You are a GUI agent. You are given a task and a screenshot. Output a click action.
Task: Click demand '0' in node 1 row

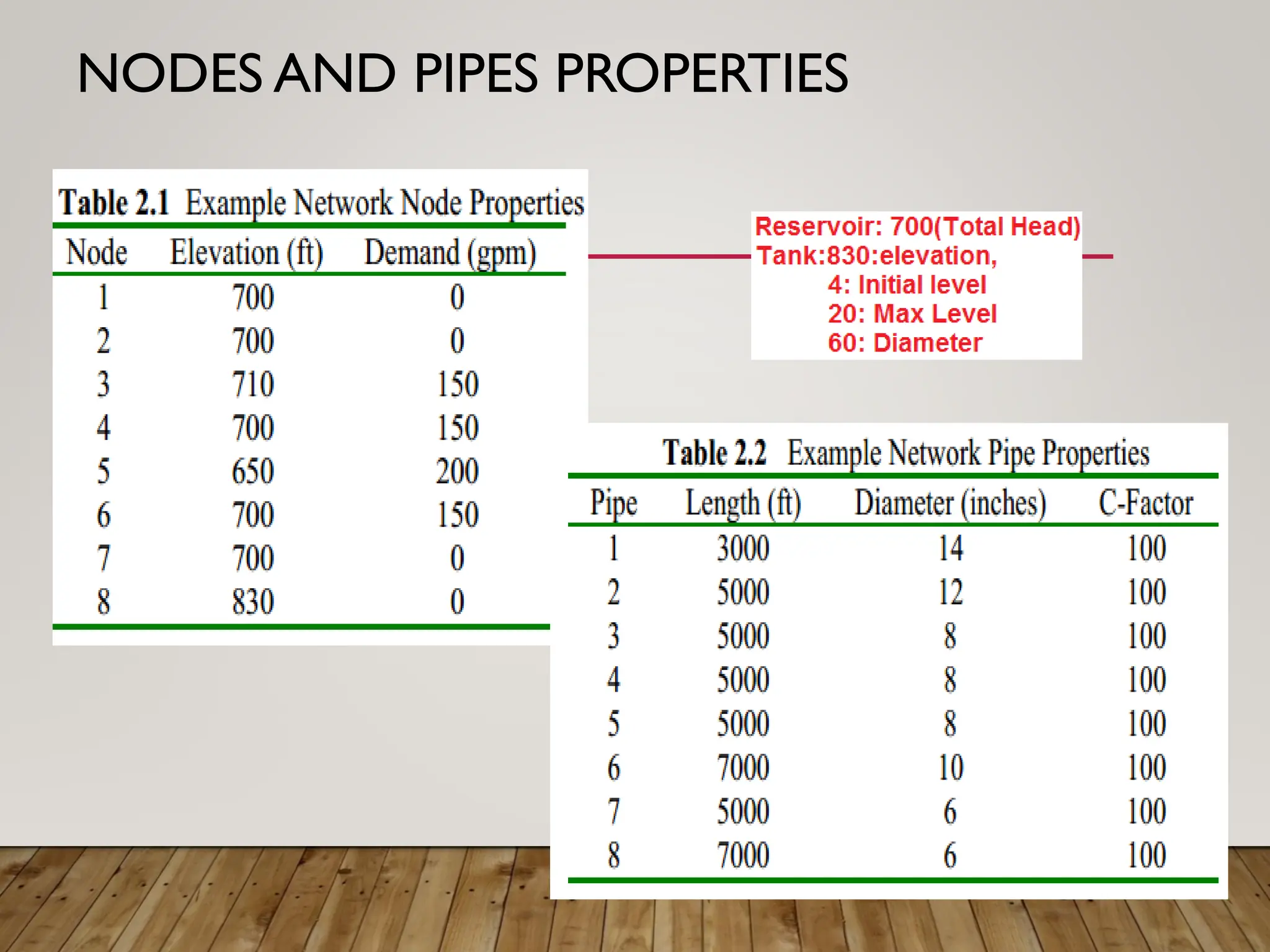tap(457, 297)
